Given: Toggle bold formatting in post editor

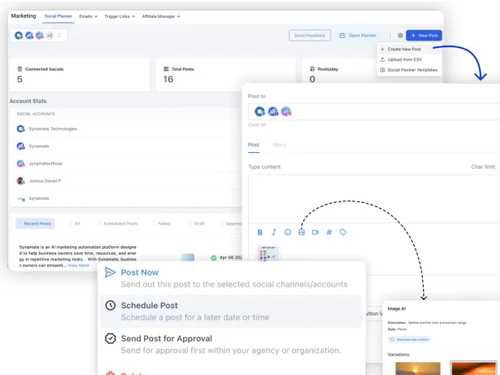Looking at the screenshot, I should pyautogui.click(x=260, y=232).
